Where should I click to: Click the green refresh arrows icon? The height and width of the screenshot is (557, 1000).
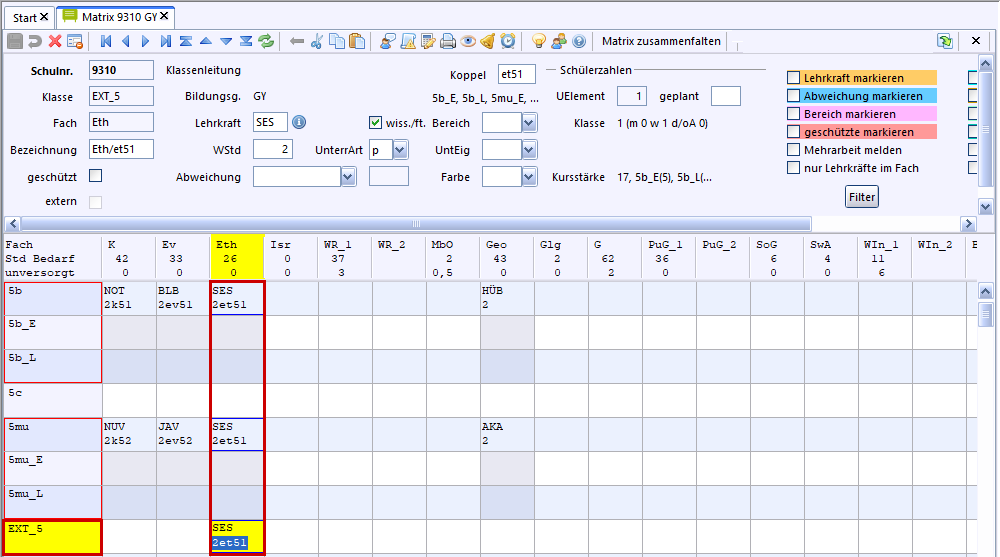point(266,41)
